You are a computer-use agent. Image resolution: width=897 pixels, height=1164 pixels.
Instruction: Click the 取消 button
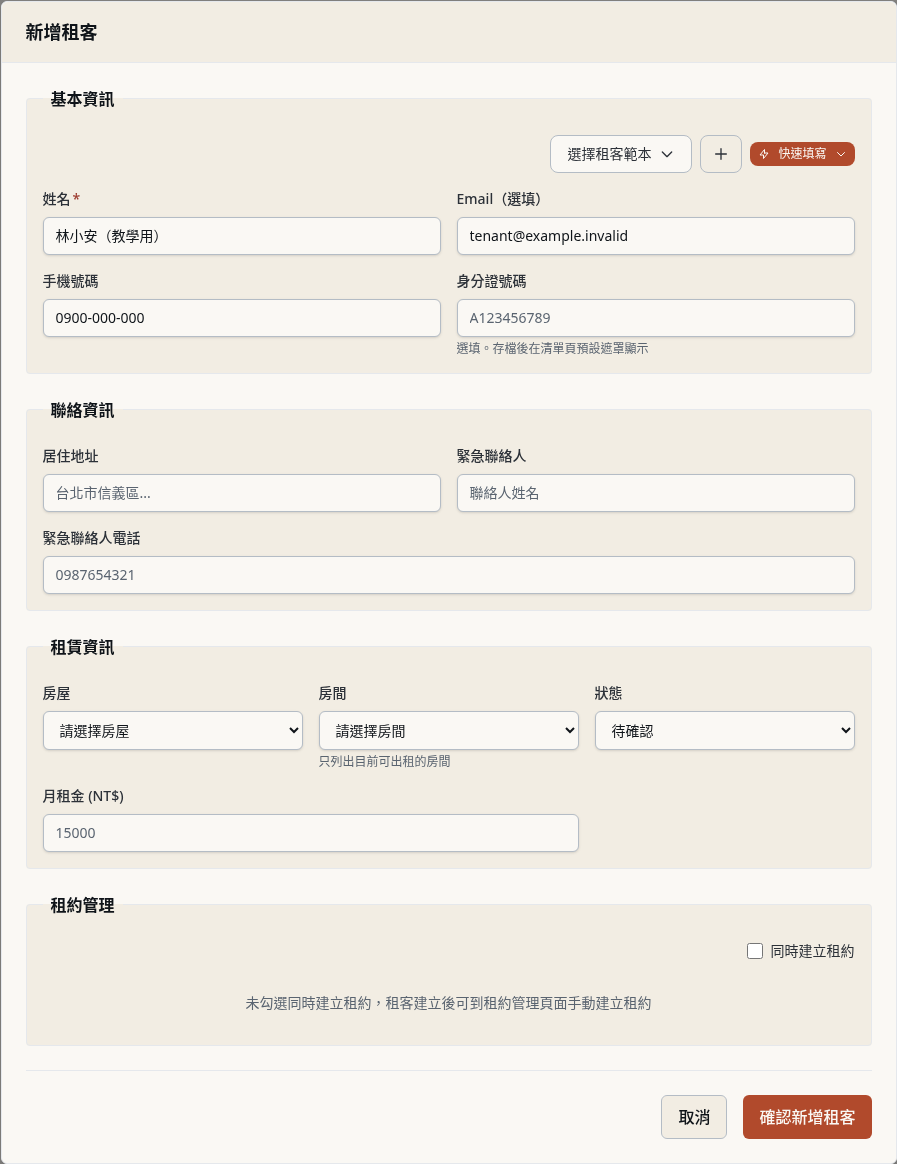[694, 1116]
